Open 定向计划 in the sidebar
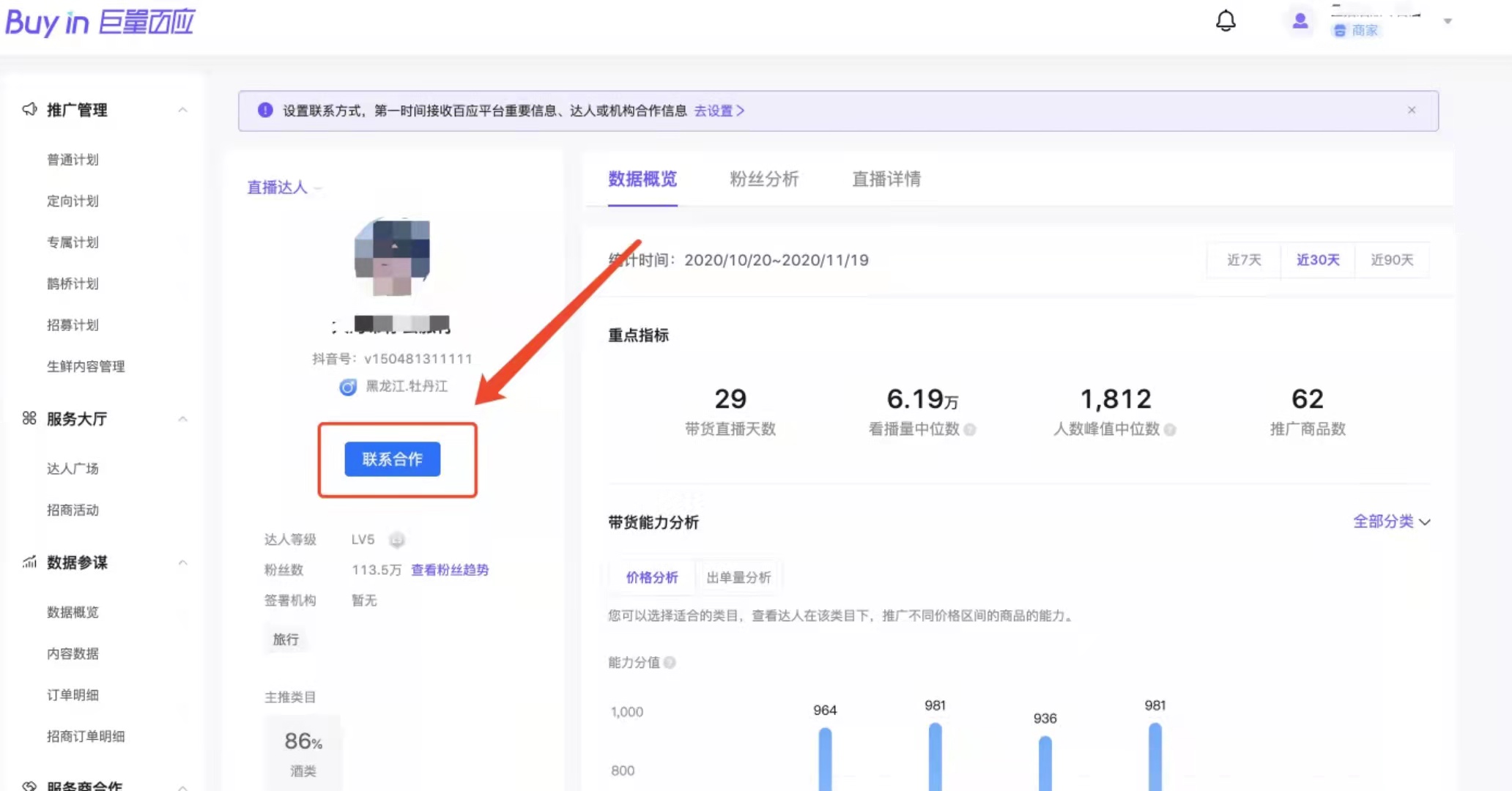This screenshot has height=791, width=1512. pyautogui.click(x=73, y=201)
